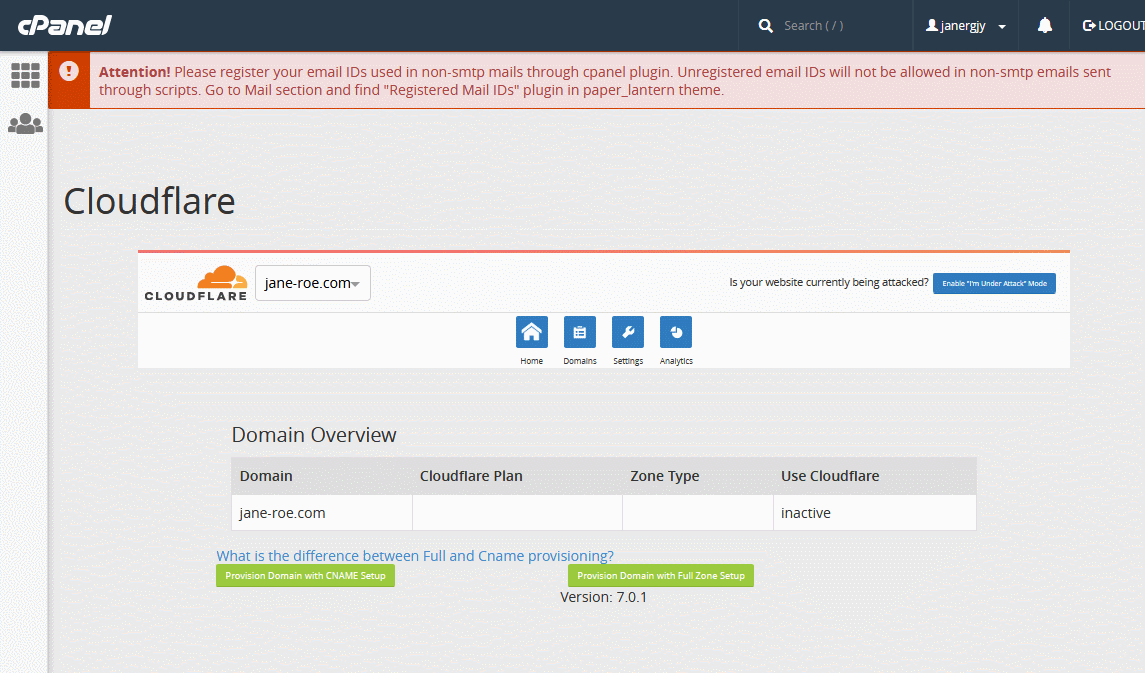Click the Domain column header
The height and width of the screenshot is (673, 1145).
click(x=321, y=476)
